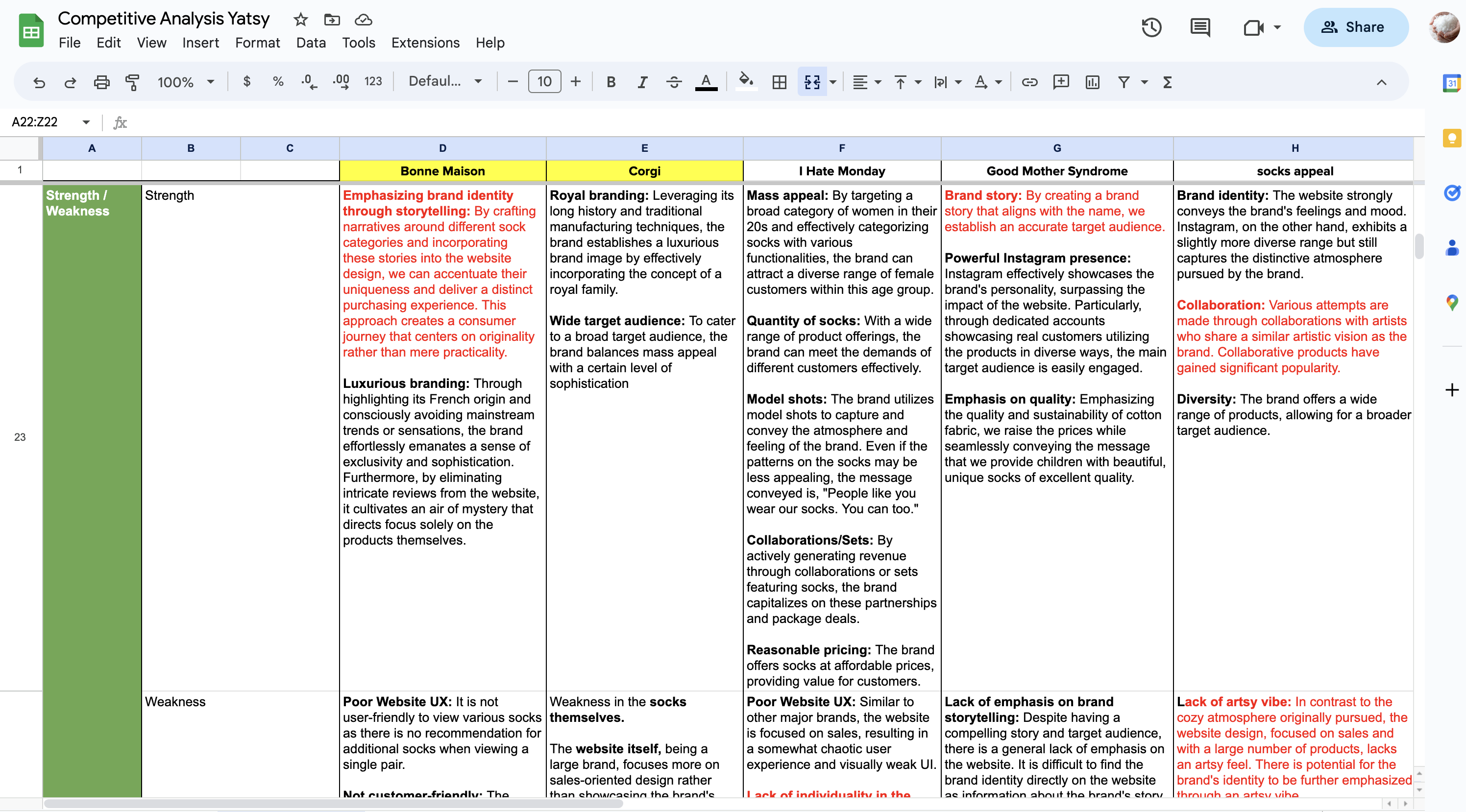Star the Competitive Analysis Yatsy document

300,20
